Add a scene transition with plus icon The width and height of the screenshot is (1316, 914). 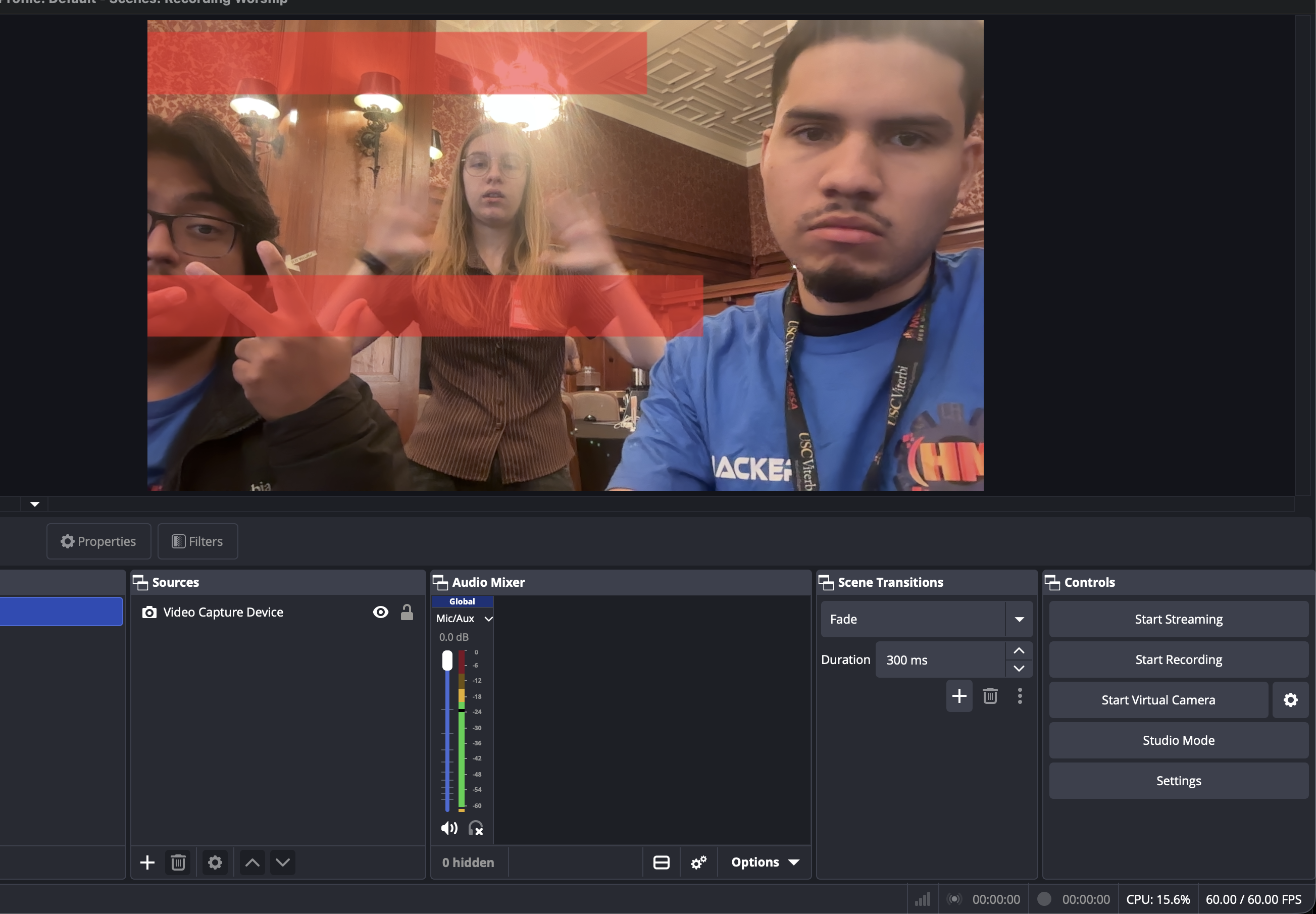tap(959, 696)
